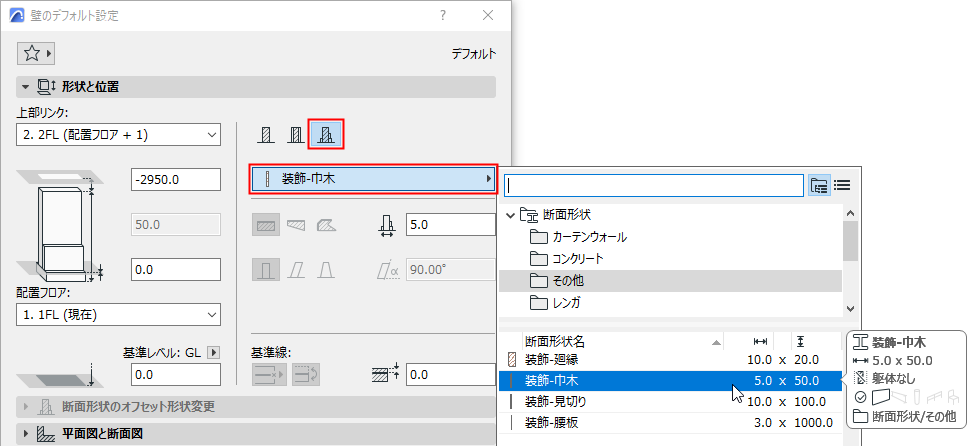Click the reference line offset 0.0 field
Image resolution: width=967 pixels, height=446 pixels.
tap(450, 374)
